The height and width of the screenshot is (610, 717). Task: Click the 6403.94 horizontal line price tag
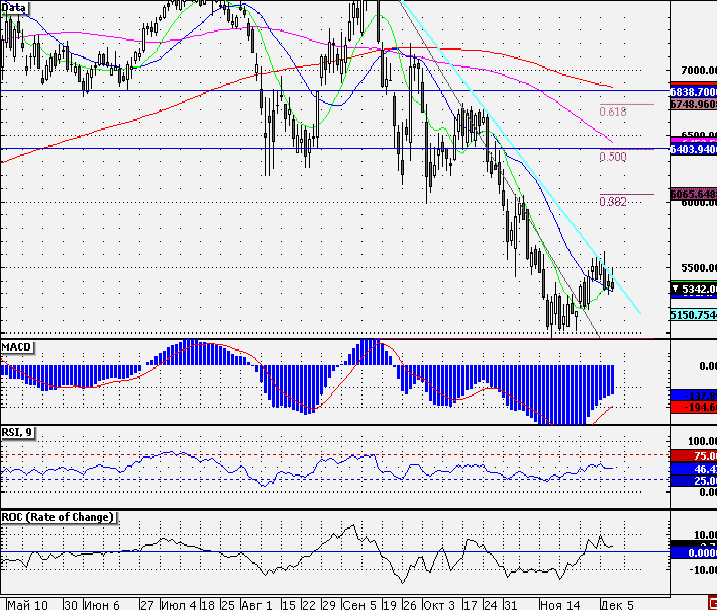[x=694, y=149]
